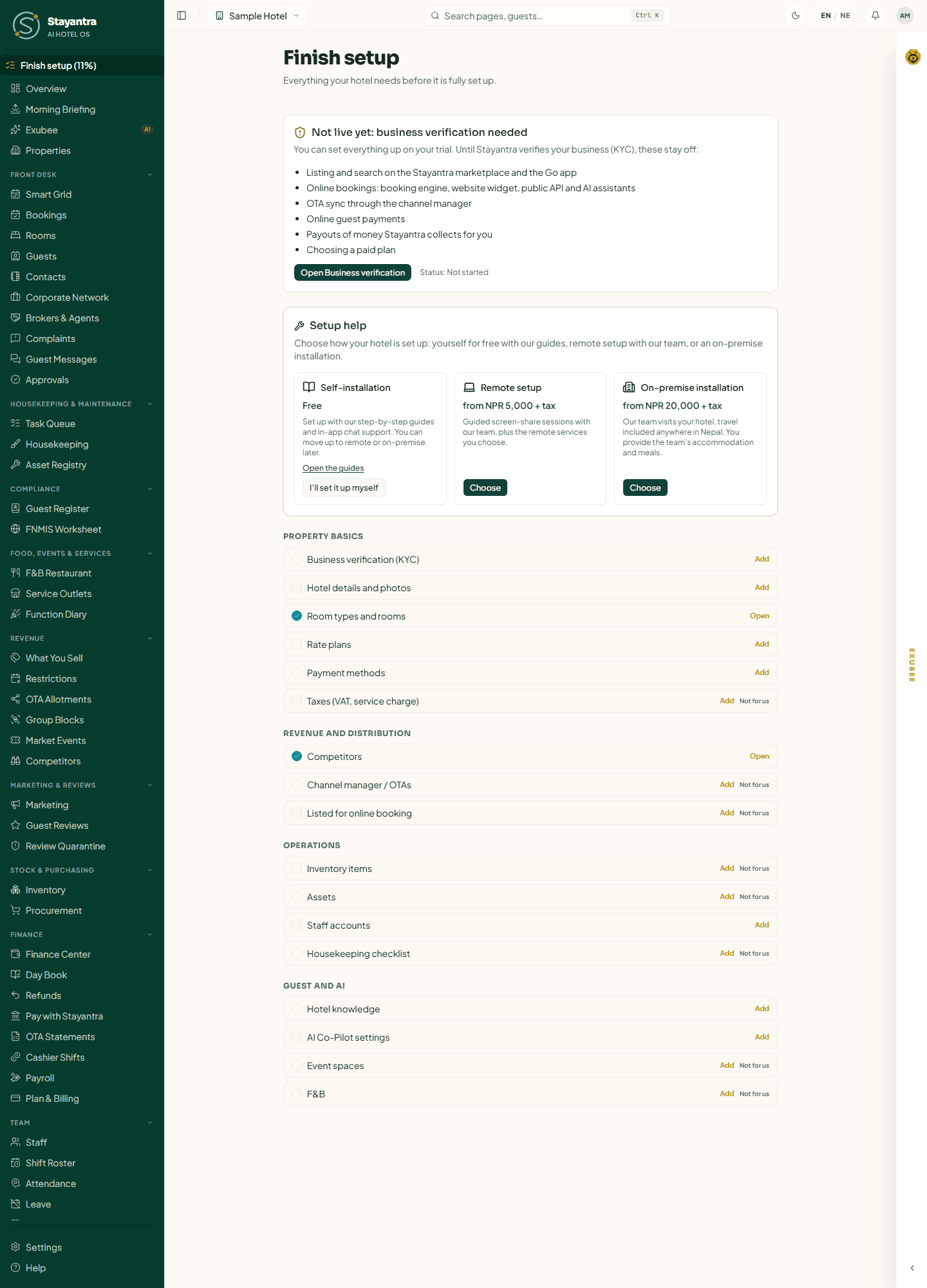Open Finish setup (11%) in sidebar
This screenshot has height=1288, width=927.
pos(82,65)
